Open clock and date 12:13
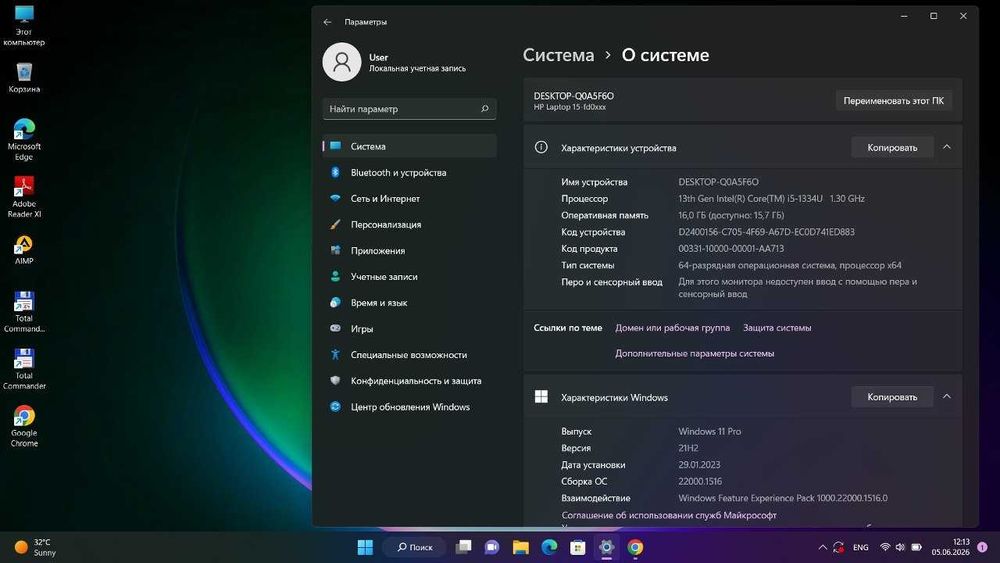The height and width of the screenshot is (563, 1000). click(950, 547)
